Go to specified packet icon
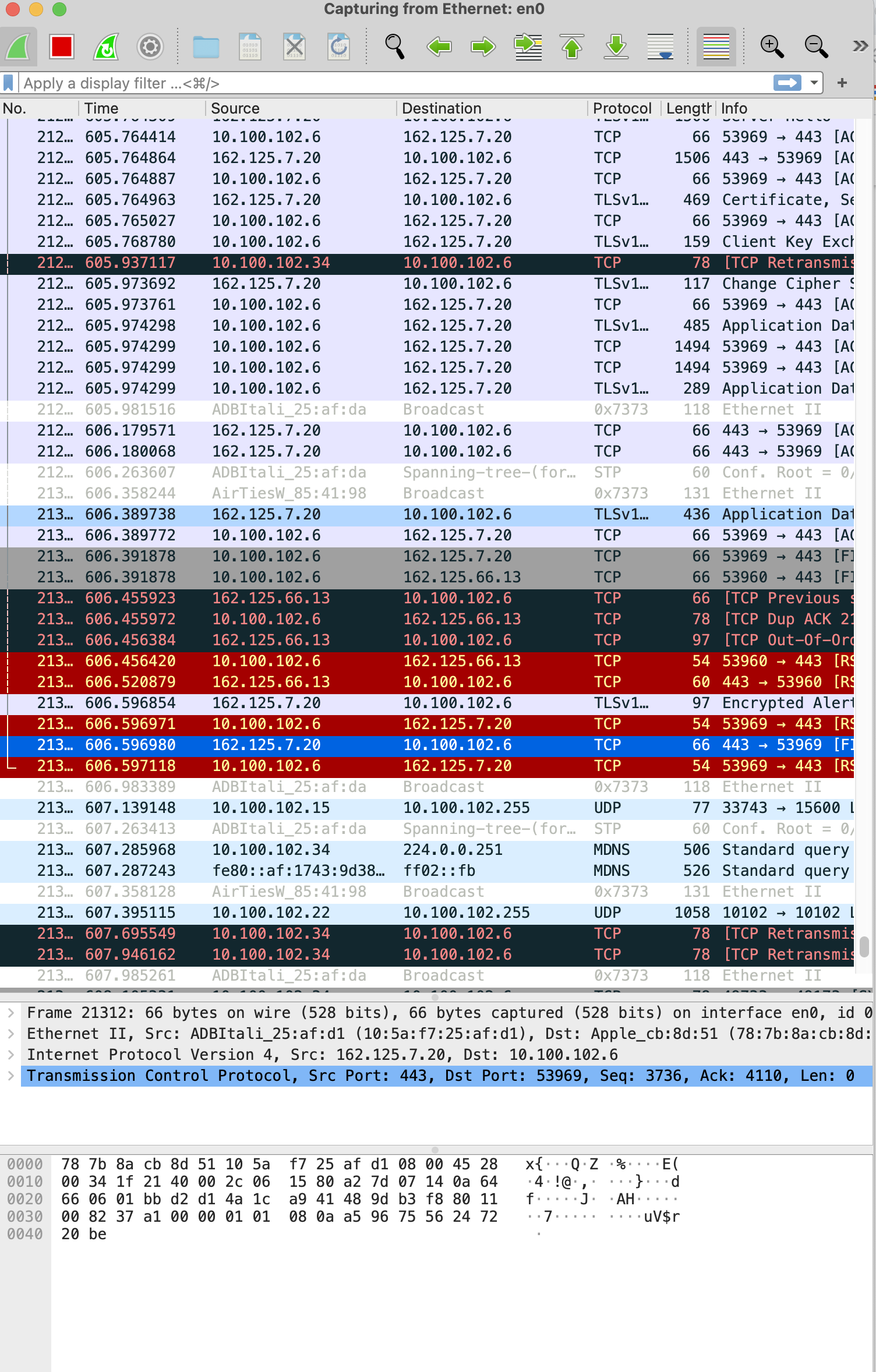The image size is (876, 1372). [528, 47]
